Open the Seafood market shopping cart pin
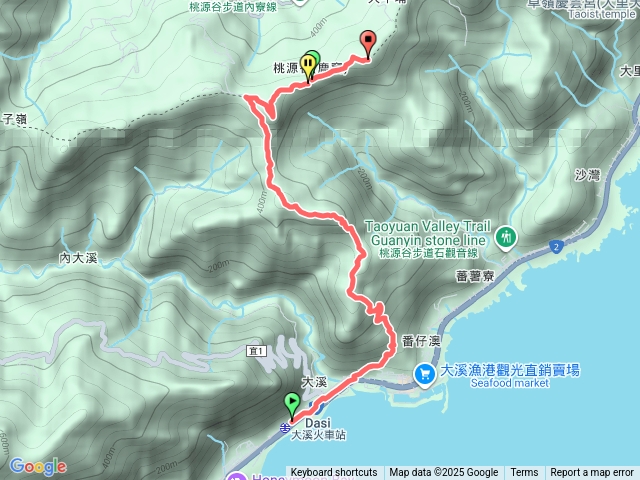The image size is (640, 480). pyautogui.click(x=425, y=374)
